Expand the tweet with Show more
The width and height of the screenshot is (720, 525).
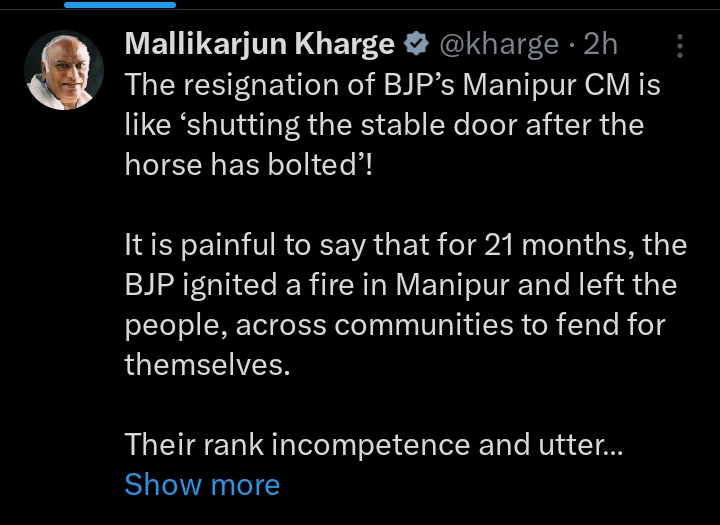[202, 485]
